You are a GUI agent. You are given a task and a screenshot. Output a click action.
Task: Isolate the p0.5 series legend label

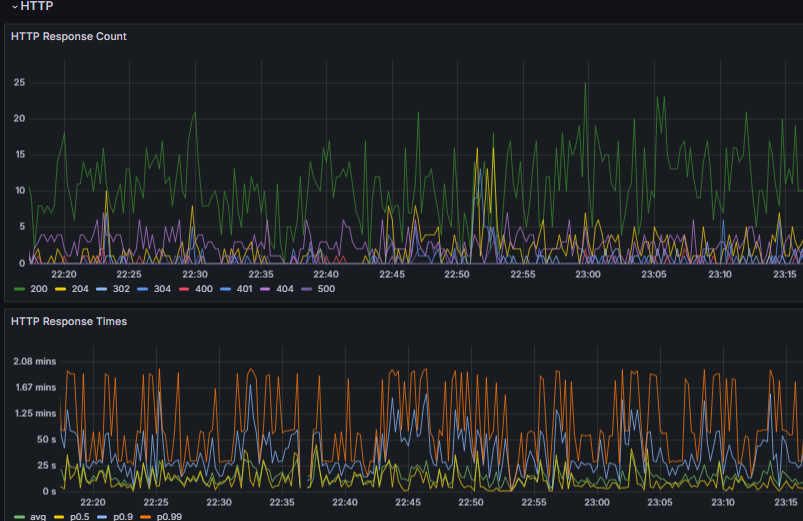79,516
